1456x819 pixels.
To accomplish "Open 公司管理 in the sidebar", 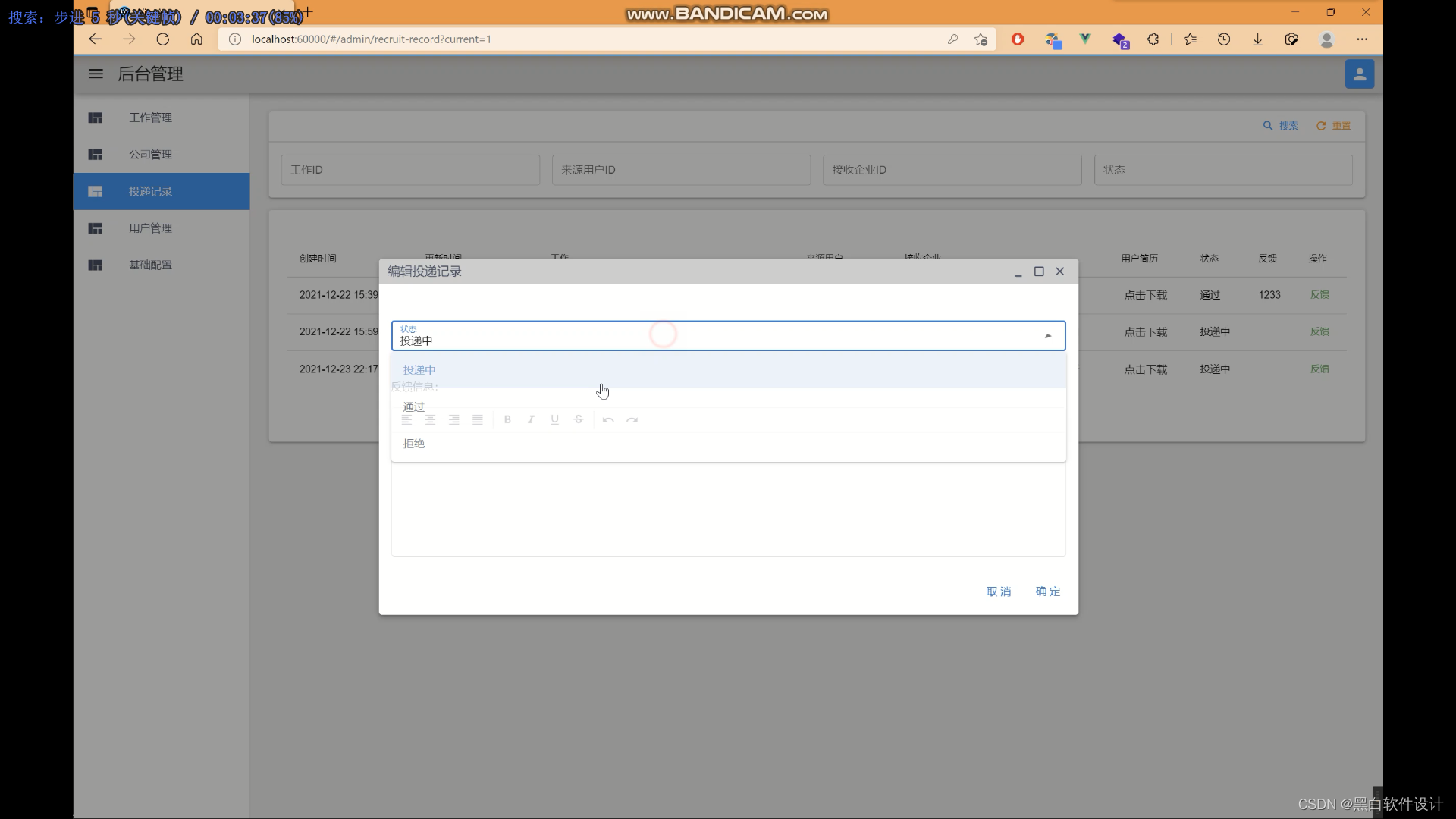I will click(x=162, y=155).
